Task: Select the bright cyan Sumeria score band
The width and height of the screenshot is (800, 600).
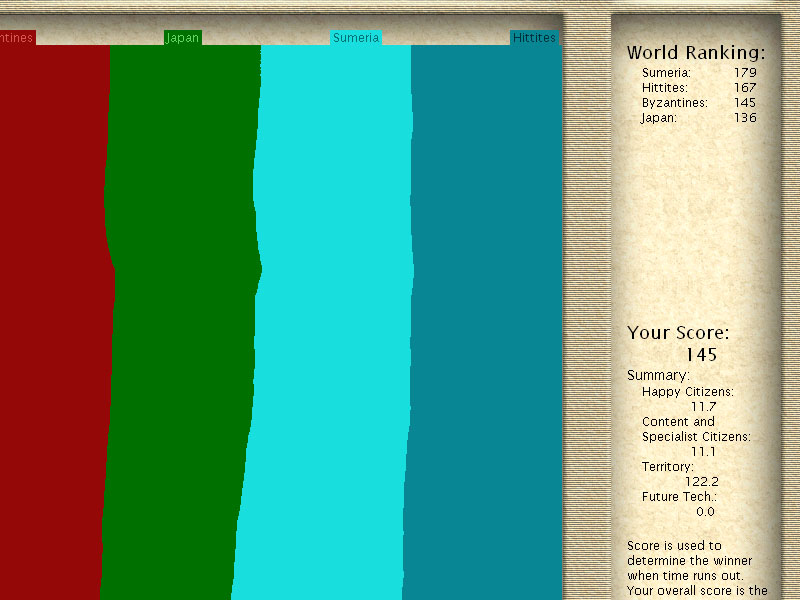Action: click(x=330, y=320)
